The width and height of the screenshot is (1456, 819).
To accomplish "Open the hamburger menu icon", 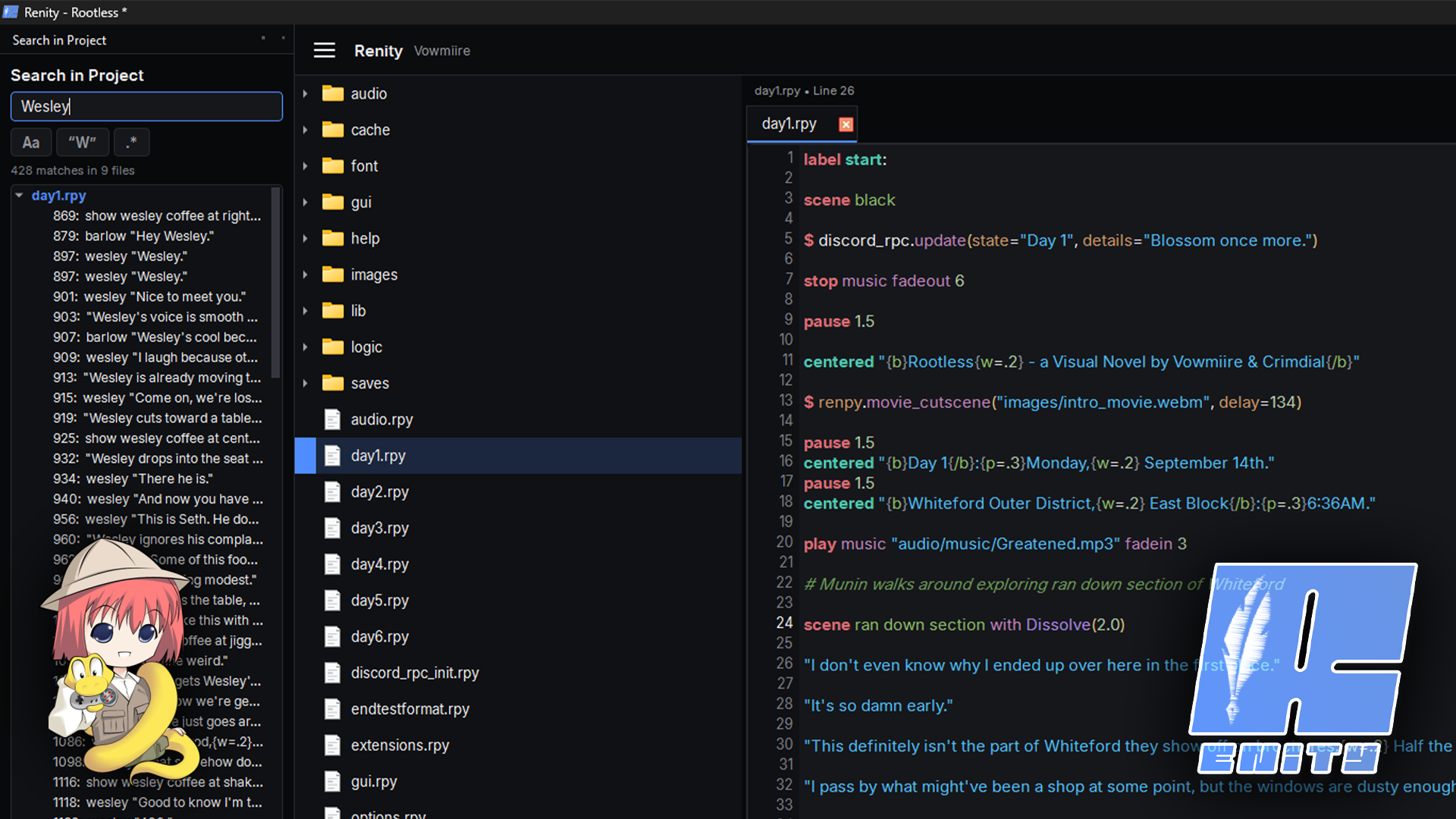I will point(325,51).
